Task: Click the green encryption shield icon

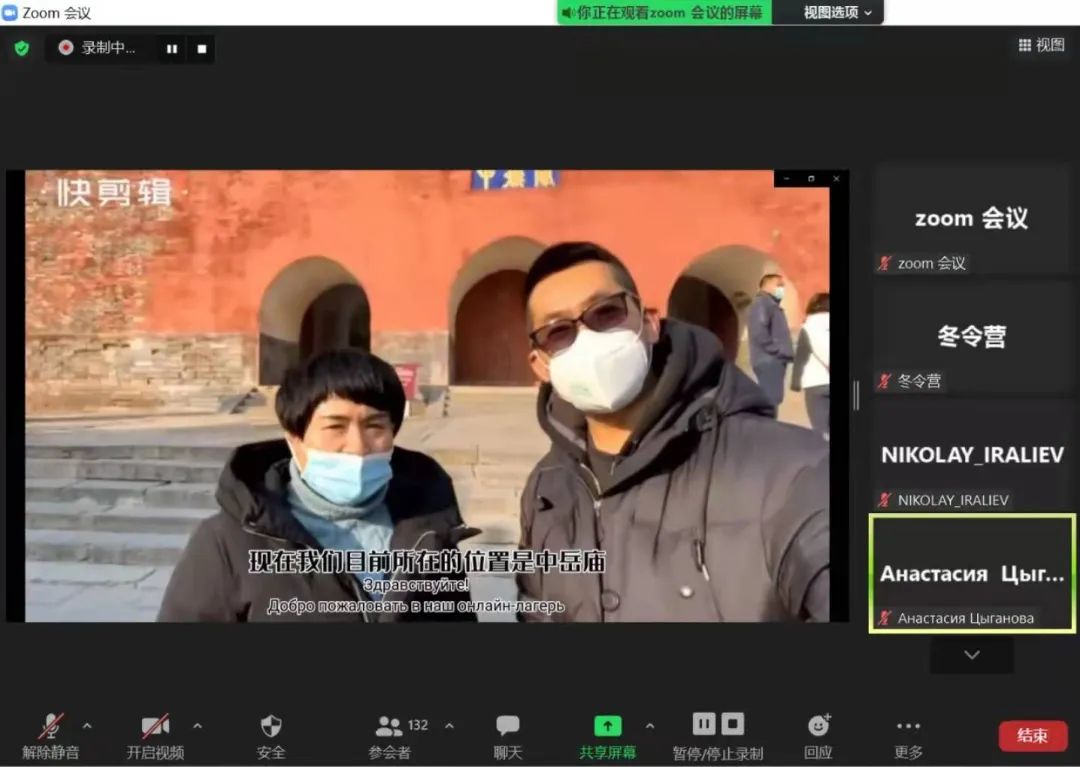Action: point(21,48)
